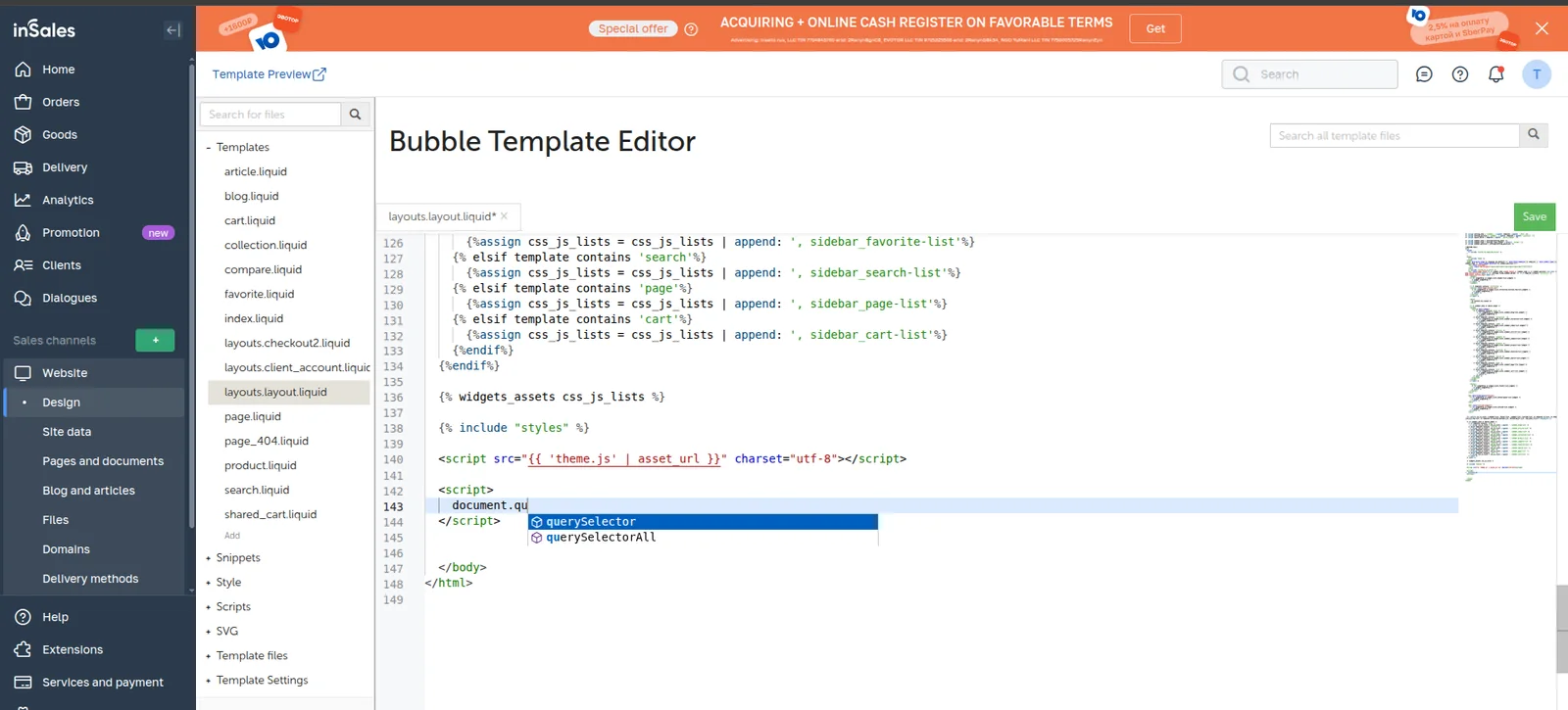Open the user avatar T menu
The width and height of the screenshot is (1568, 710).
(1537, 74)
